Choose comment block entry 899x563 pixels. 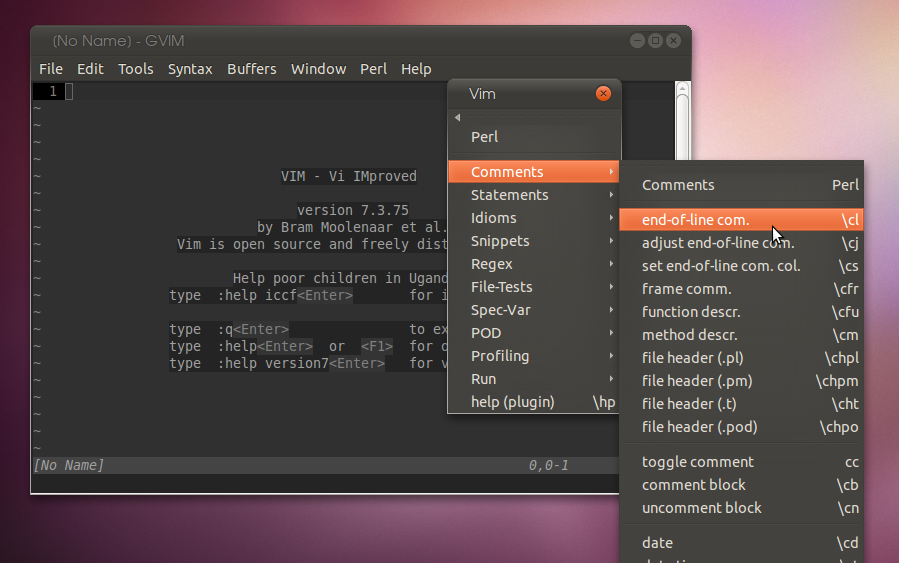click(741, 484)
